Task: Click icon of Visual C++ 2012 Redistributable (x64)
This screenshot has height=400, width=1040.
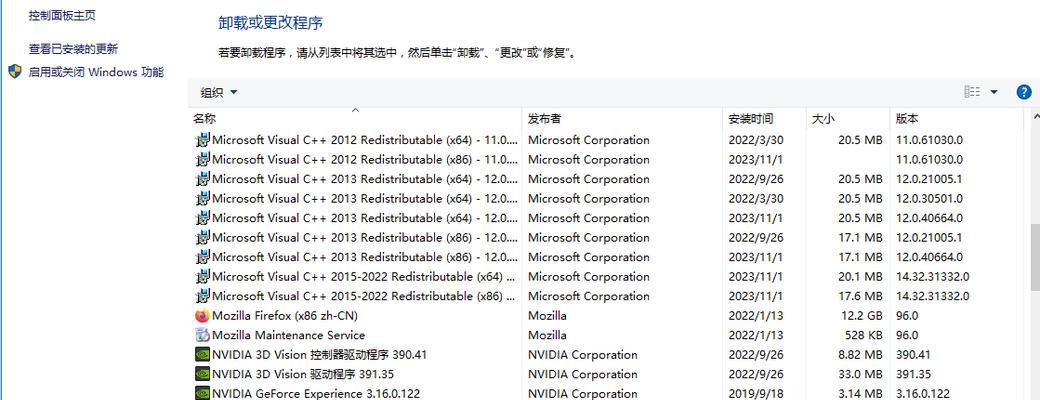Action: pyautogui.click(x=203, y=140)
